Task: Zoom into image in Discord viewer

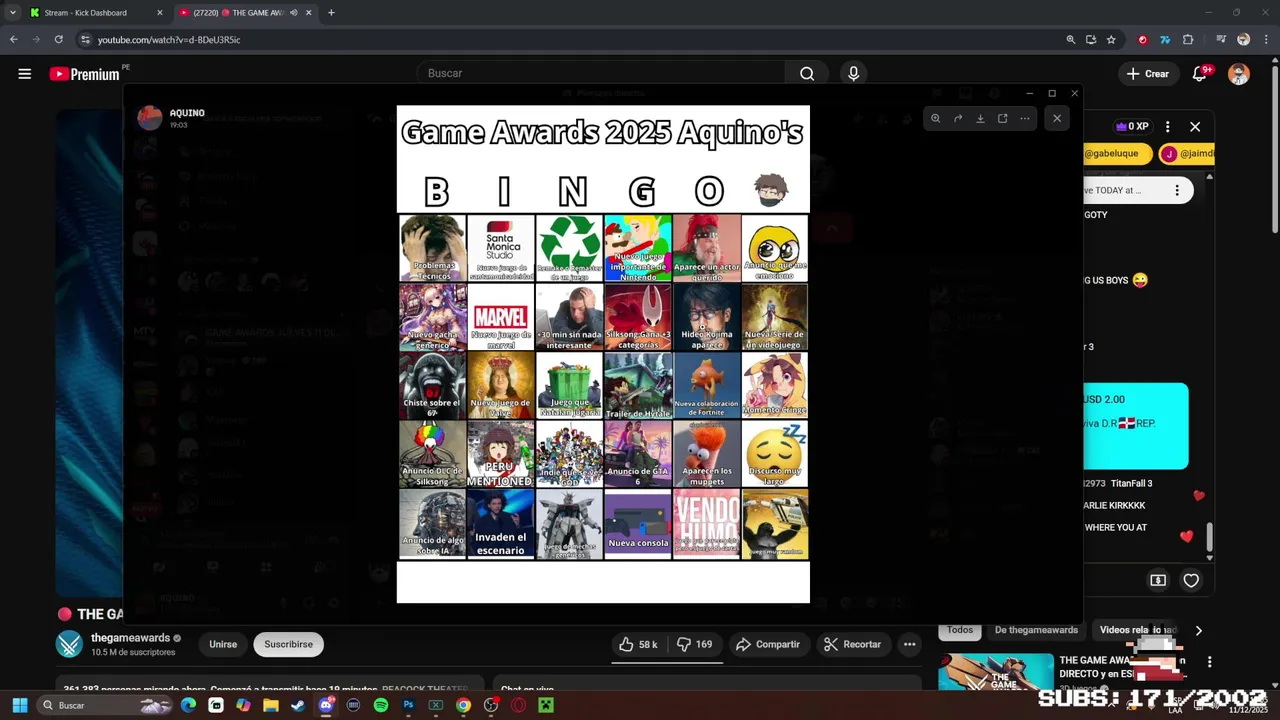Action: pyautogui.click(x=935, y=118)
